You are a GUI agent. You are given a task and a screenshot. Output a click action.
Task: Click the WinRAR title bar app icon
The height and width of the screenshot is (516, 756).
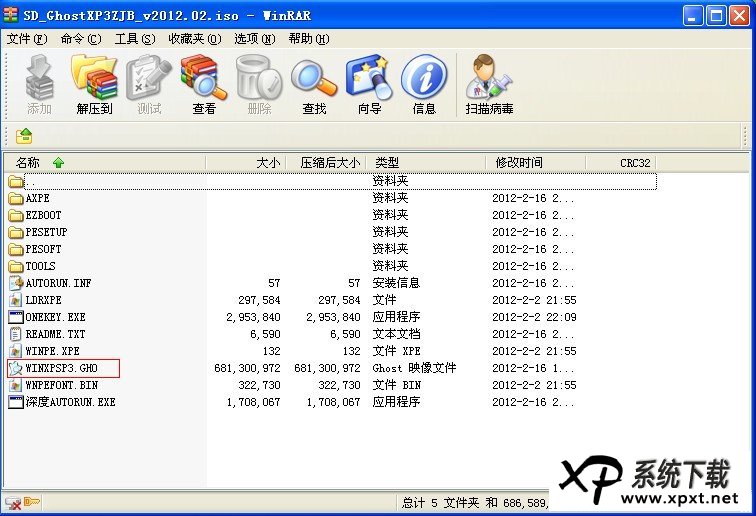coord(10,15)
